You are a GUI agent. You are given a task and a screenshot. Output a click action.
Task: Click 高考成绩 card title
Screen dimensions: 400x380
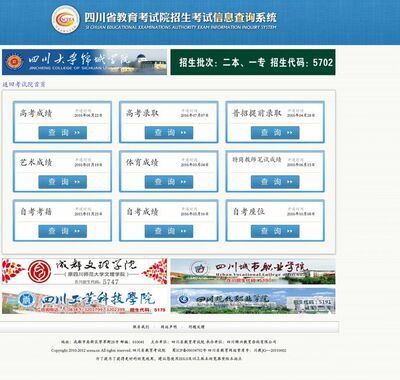(x=36, y=113)
